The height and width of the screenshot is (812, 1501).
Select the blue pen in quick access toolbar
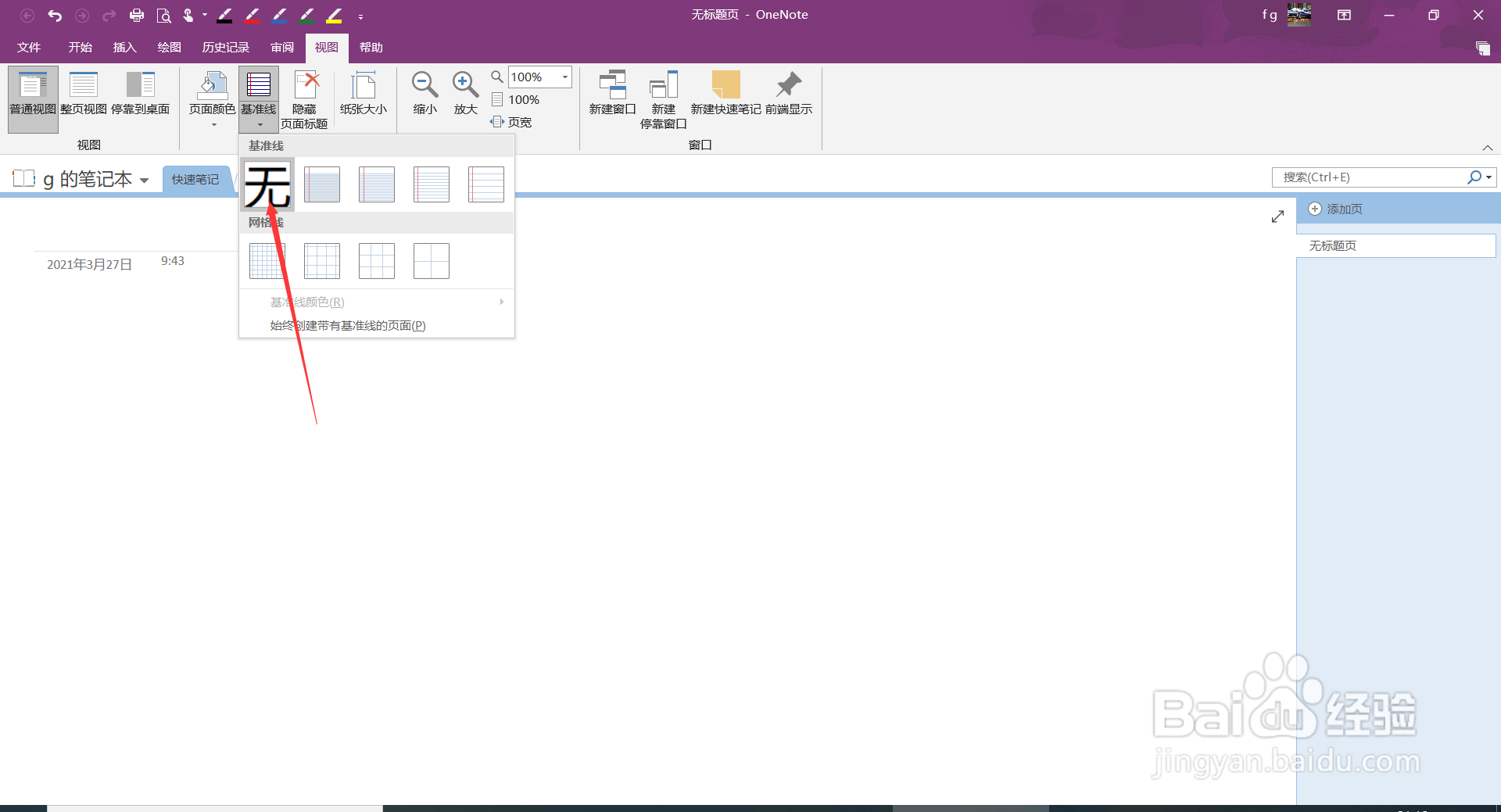[280, 15]
